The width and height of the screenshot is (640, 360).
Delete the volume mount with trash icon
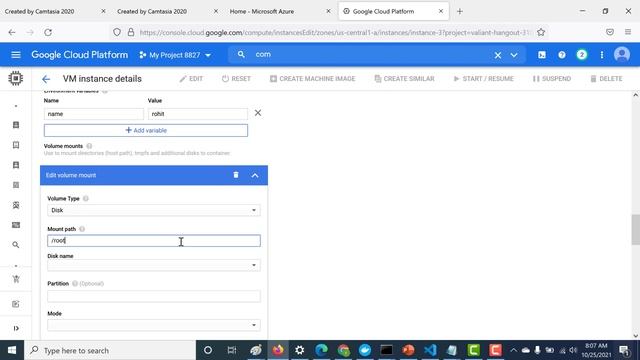pos(236,175)
